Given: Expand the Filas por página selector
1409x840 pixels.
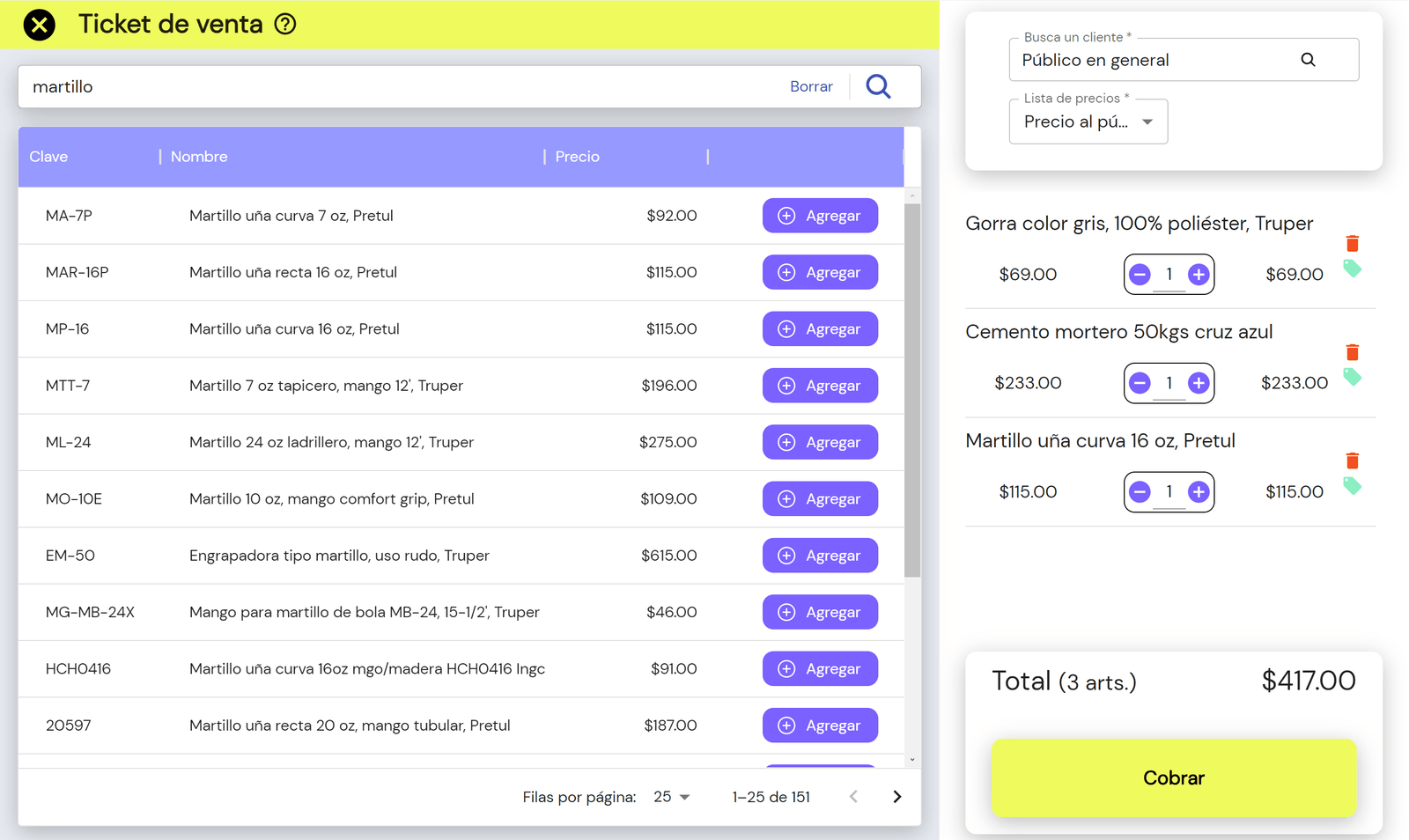Looking at the screenshot, I should point(671,796).
